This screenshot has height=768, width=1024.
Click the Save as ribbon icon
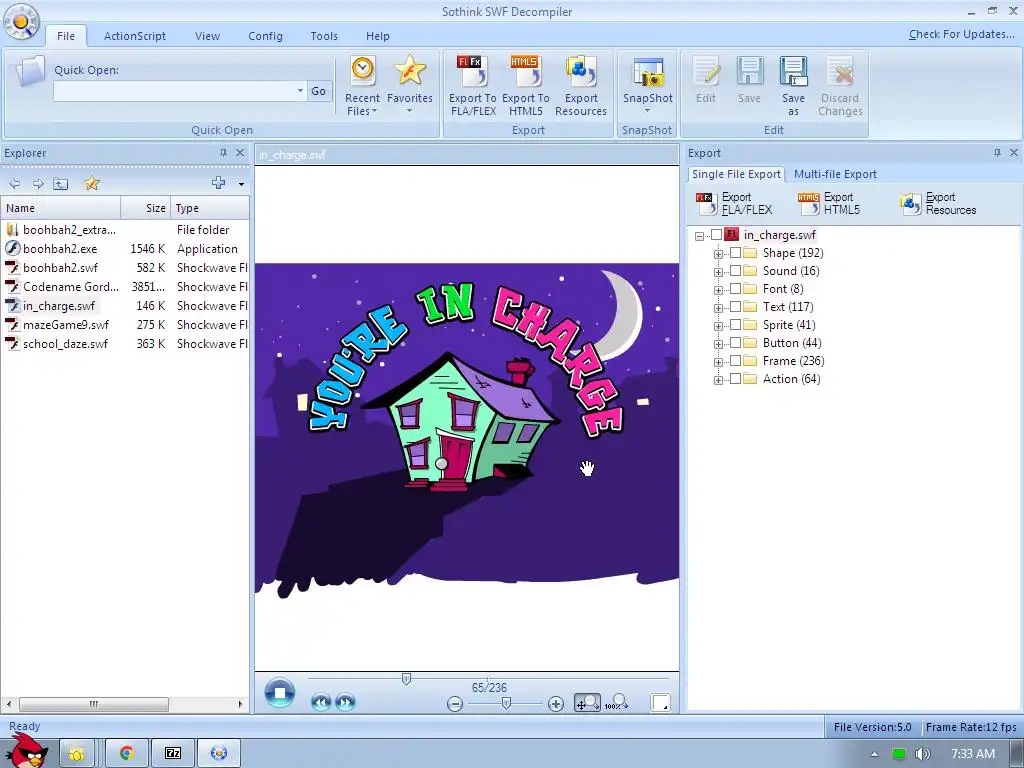pos(793,86)
